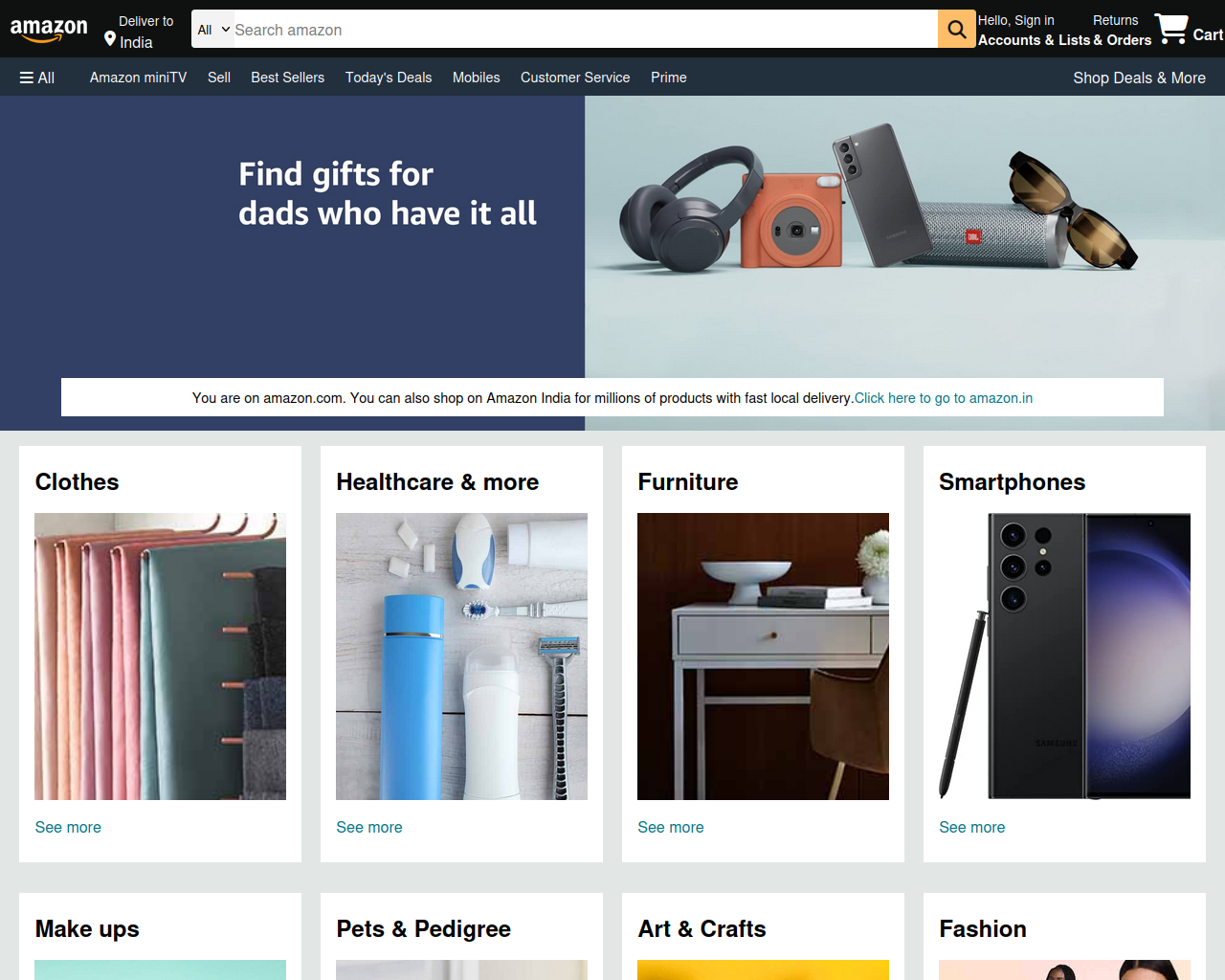Click the orange search magnifier button

pyautogui.click(x=957, y=29)
